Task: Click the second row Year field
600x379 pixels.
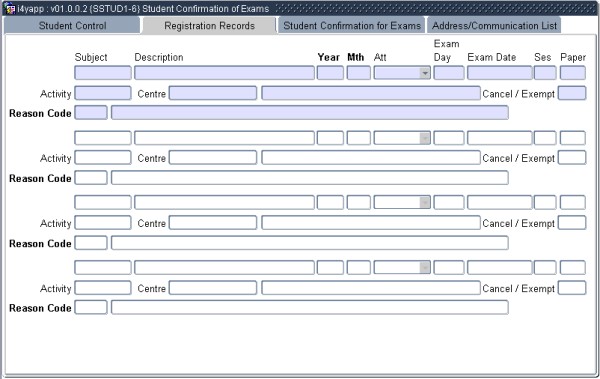Action: [330, 138]
